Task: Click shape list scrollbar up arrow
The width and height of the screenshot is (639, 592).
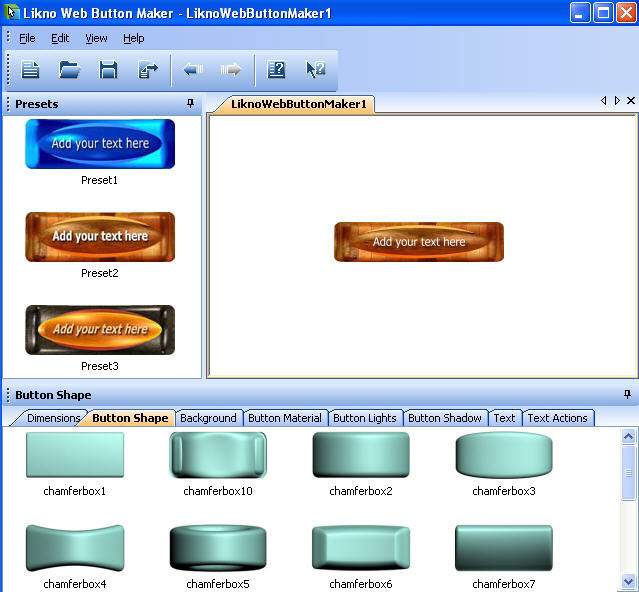Action: tap(628, 436)
